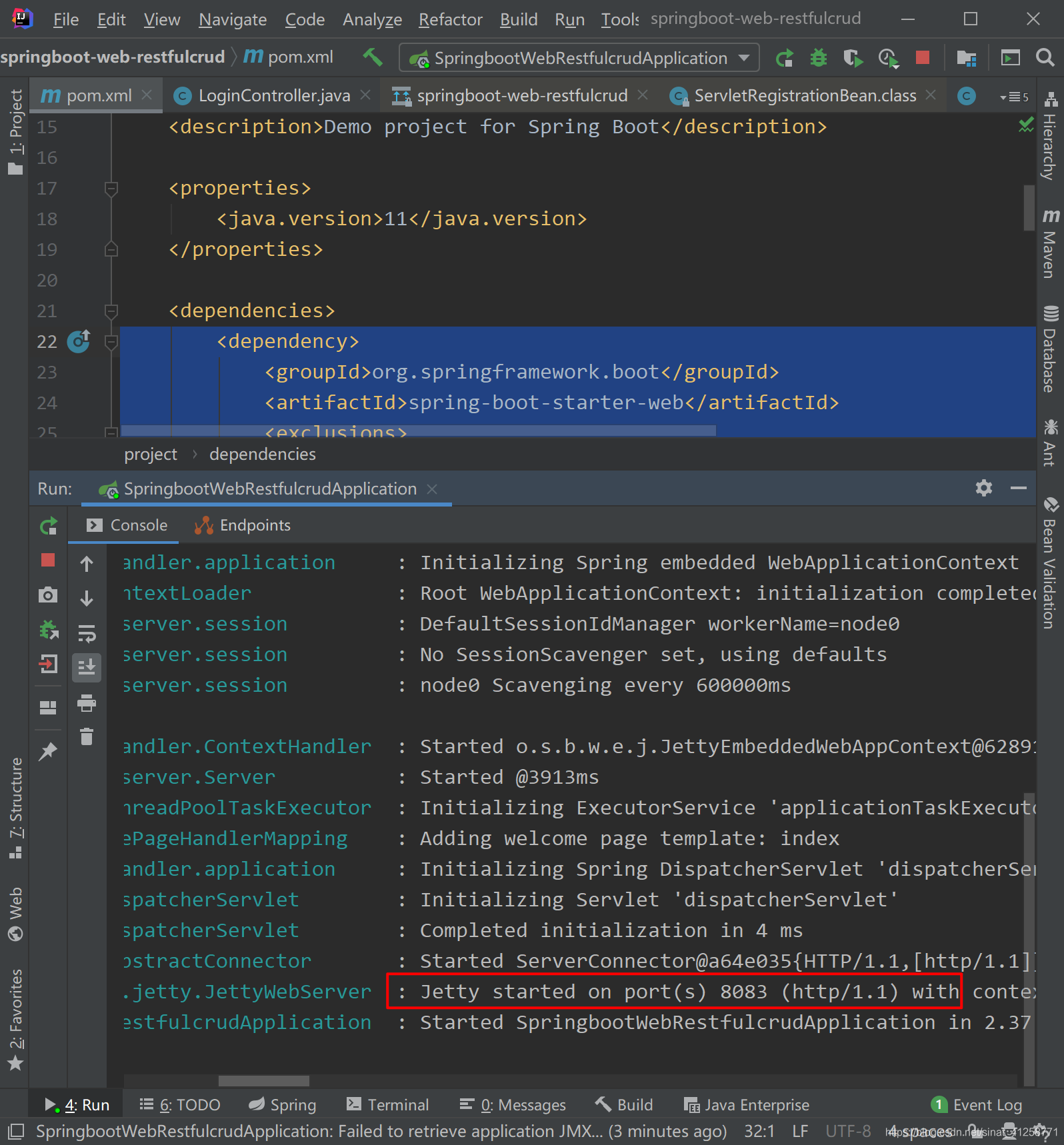Open the Navigate menu
This screenshot has height=1145, width=1064.
233,20
